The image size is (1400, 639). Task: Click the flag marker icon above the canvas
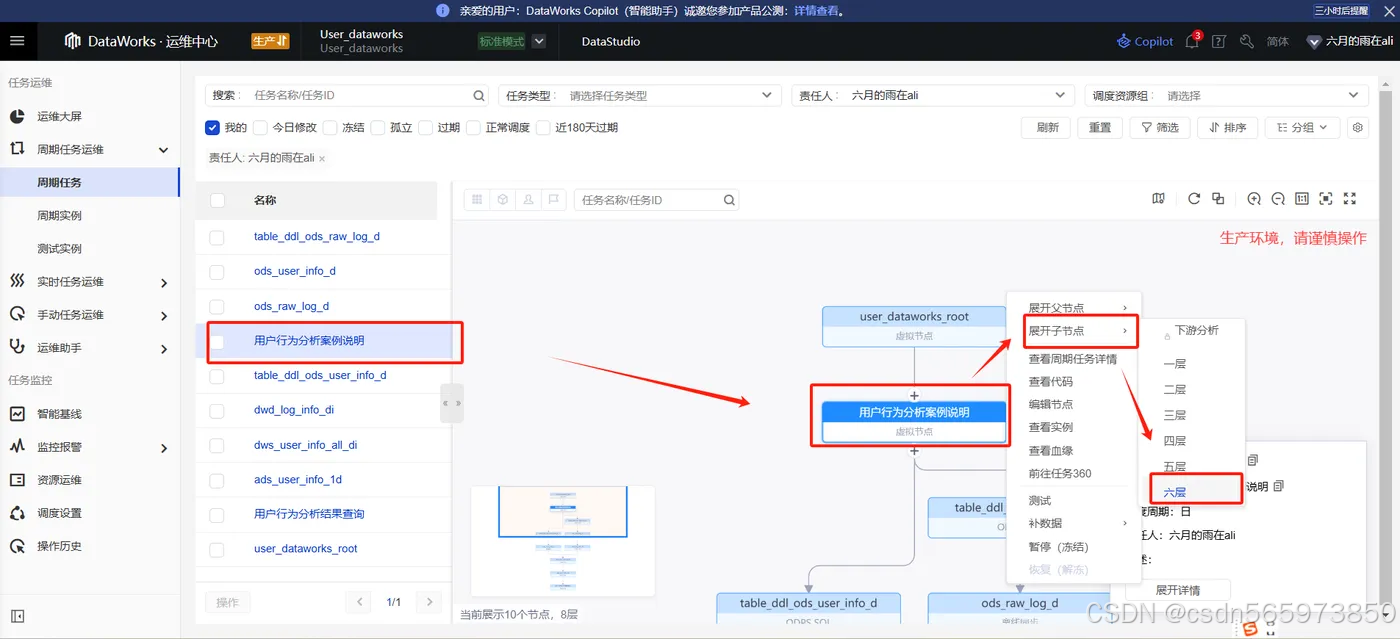pos(552,199)
